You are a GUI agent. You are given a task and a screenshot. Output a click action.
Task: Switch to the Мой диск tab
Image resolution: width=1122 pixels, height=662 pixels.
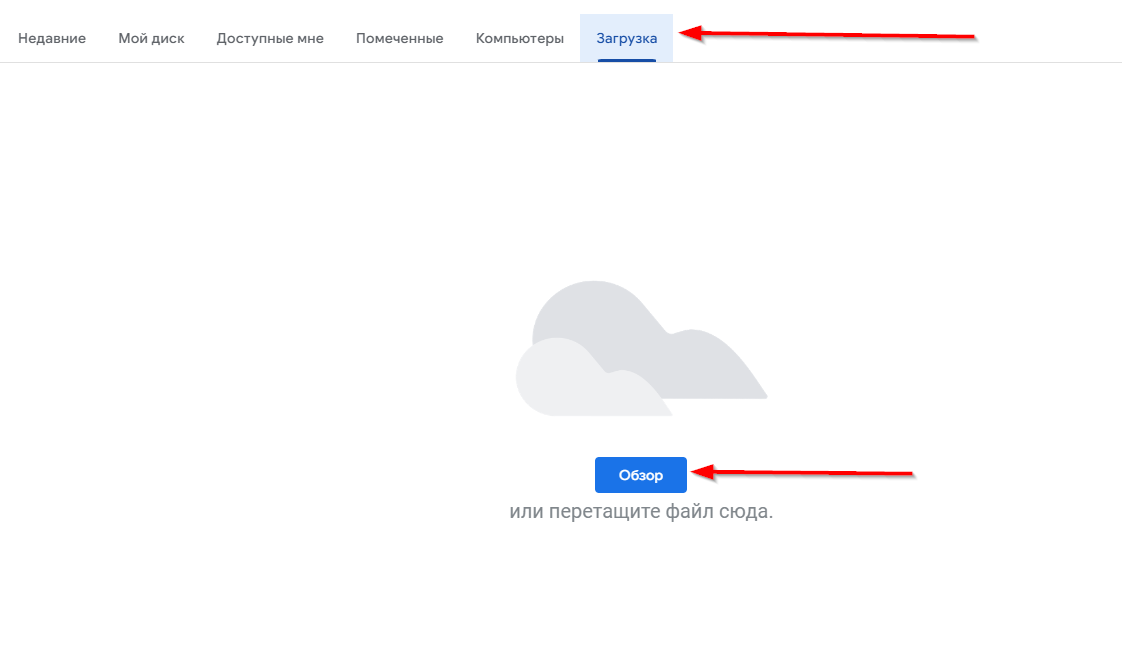(151, 39)
